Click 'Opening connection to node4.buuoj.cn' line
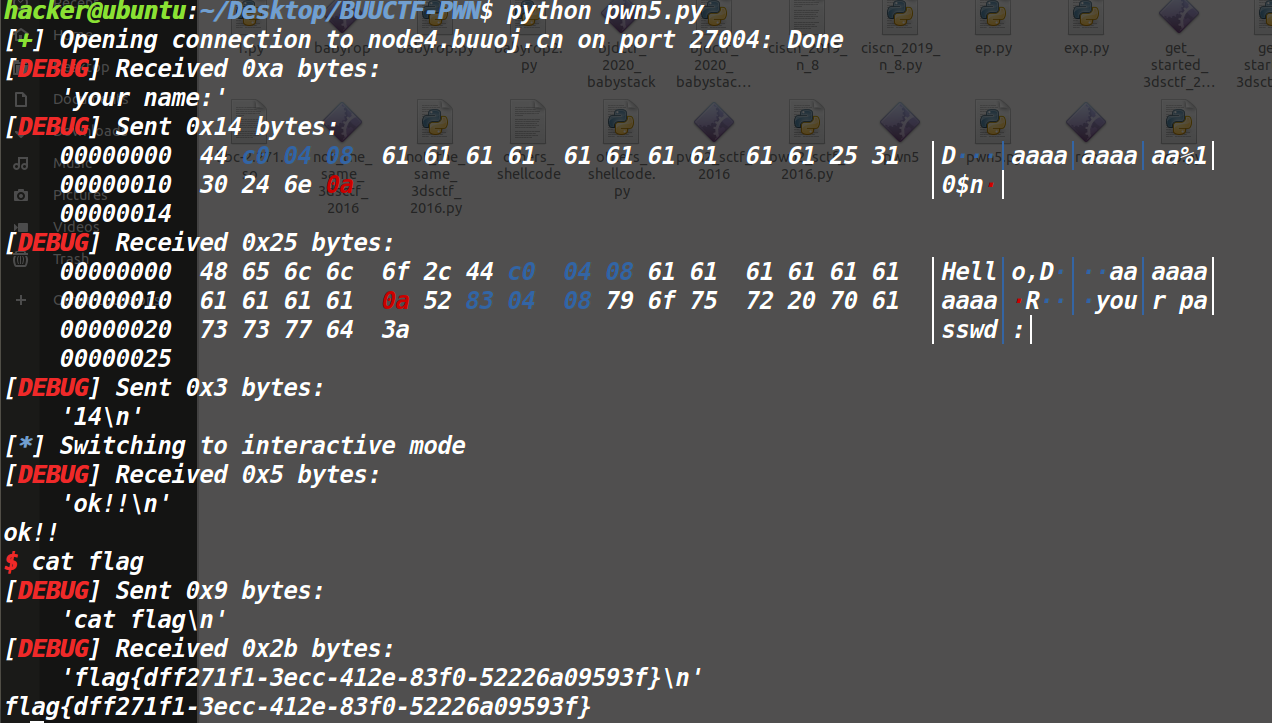 [424, 41]
